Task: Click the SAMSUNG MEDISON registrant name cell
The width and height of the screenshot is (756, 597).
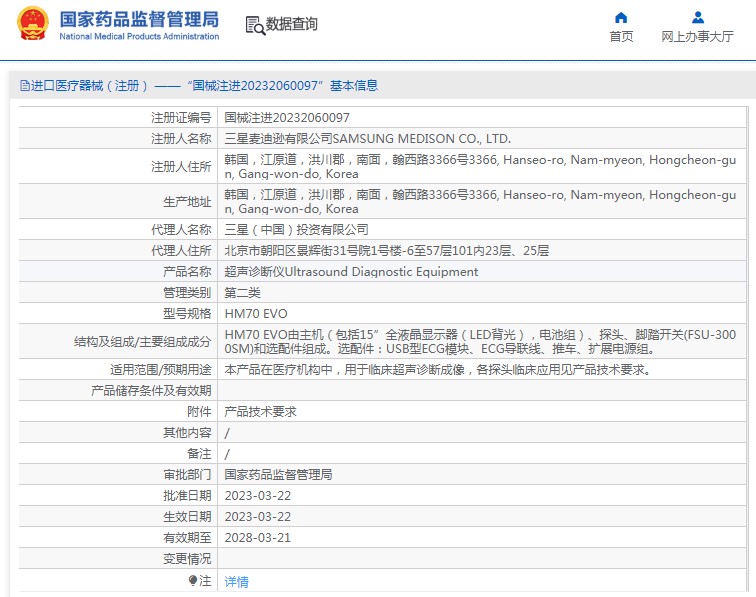Action: click(x=367, y=138)
